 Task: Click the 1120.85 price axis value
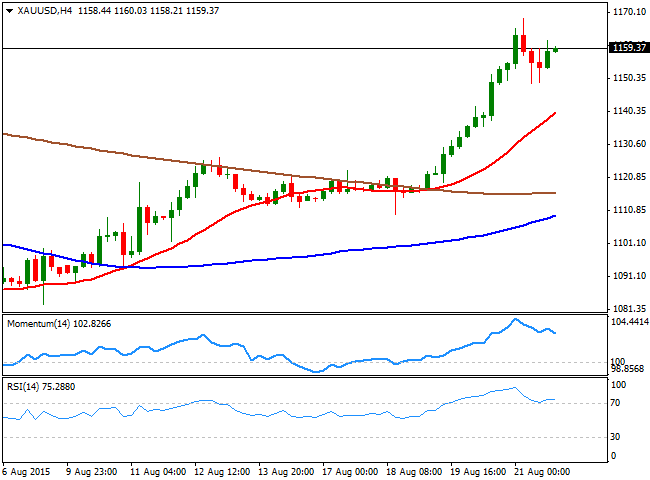pos(629,177)
